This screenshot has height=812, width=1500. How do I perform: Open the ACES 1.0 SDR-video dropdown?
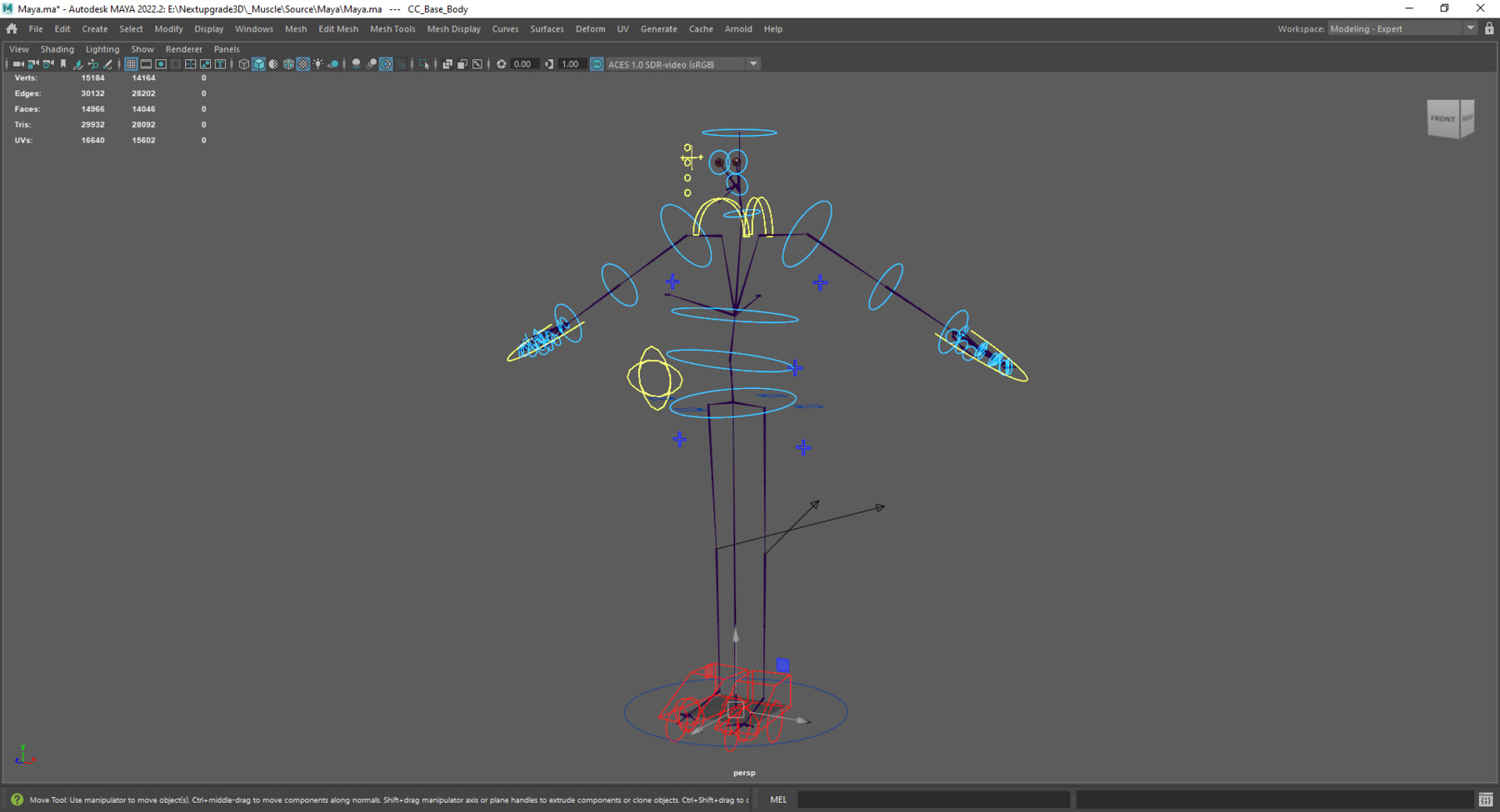[x=754, y=63]
